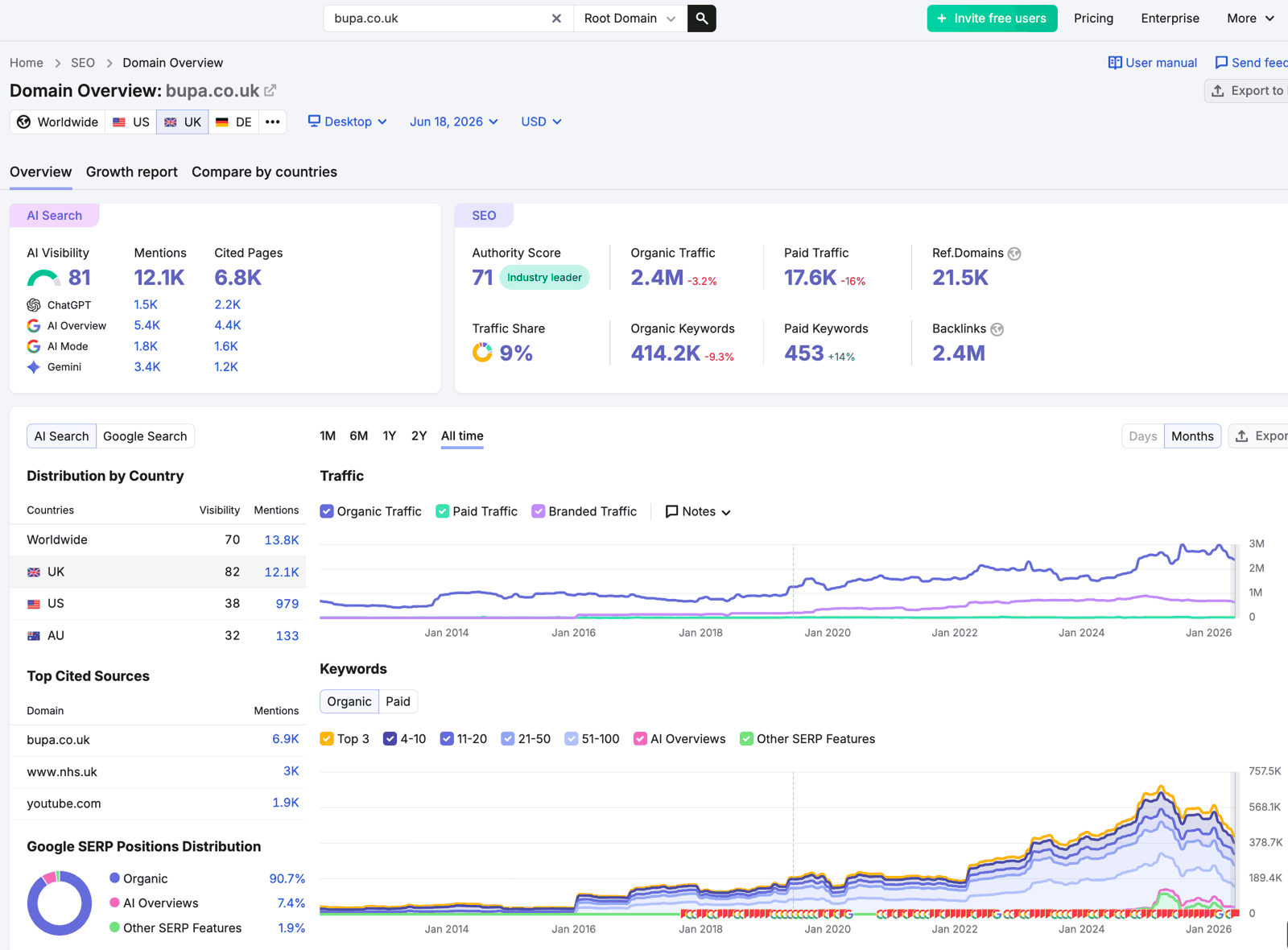
Task: Click the Traffic Share donut icon
Action: [482, 353]
